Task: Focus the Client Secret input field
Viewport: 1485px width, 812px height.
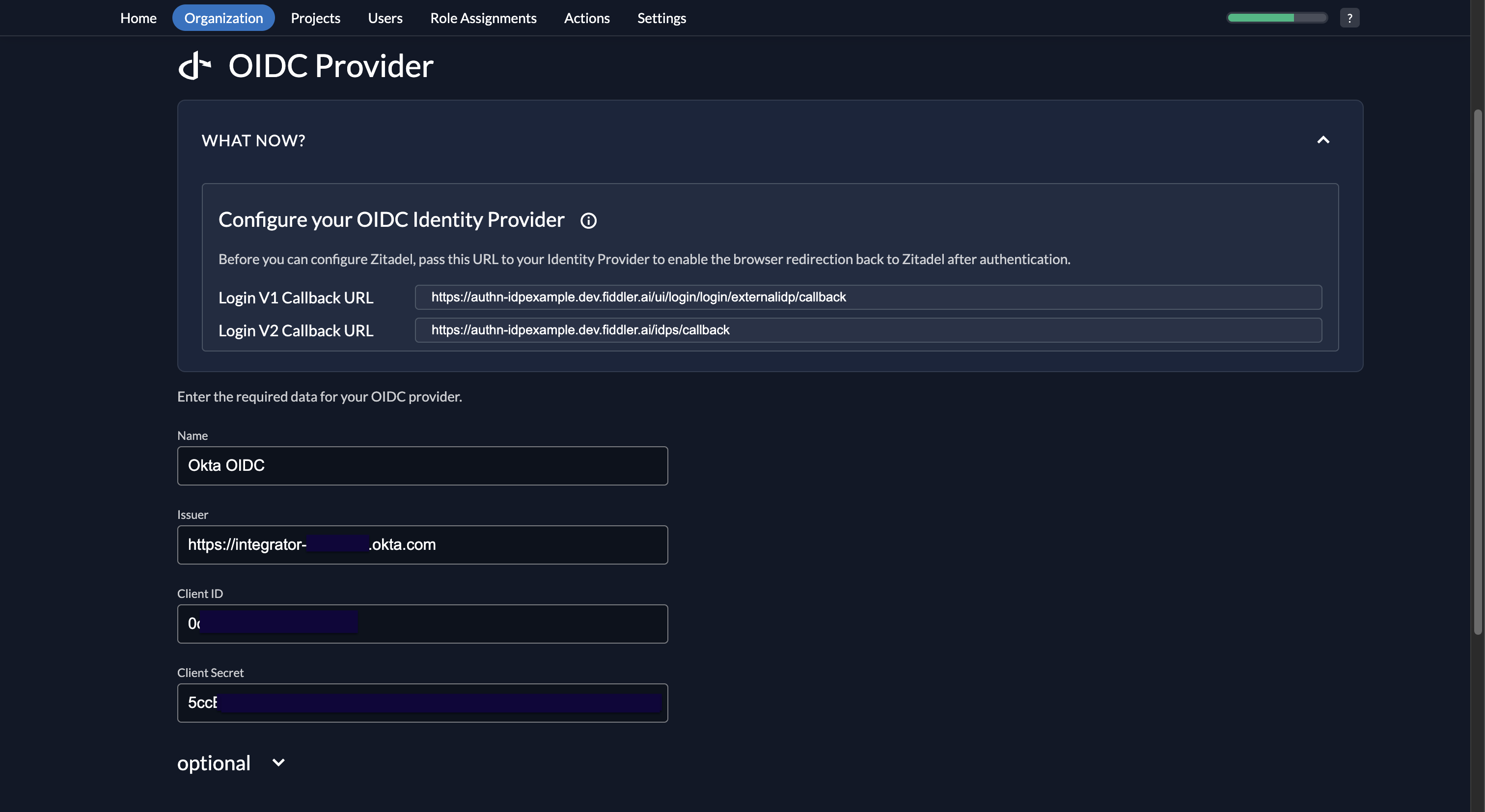Action: (x=422, y=703)
